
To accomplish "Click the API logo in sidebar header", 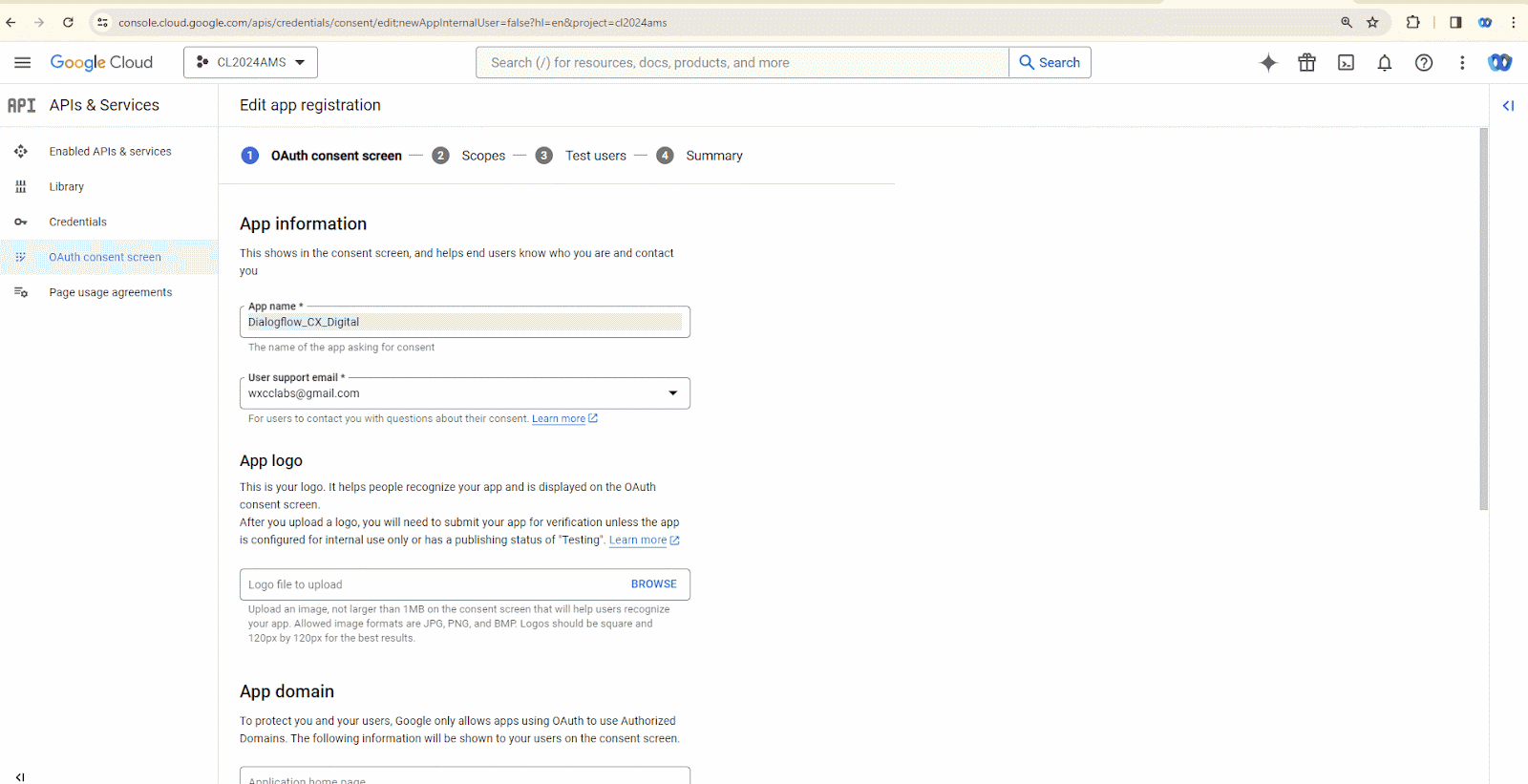I will [21, 105].
